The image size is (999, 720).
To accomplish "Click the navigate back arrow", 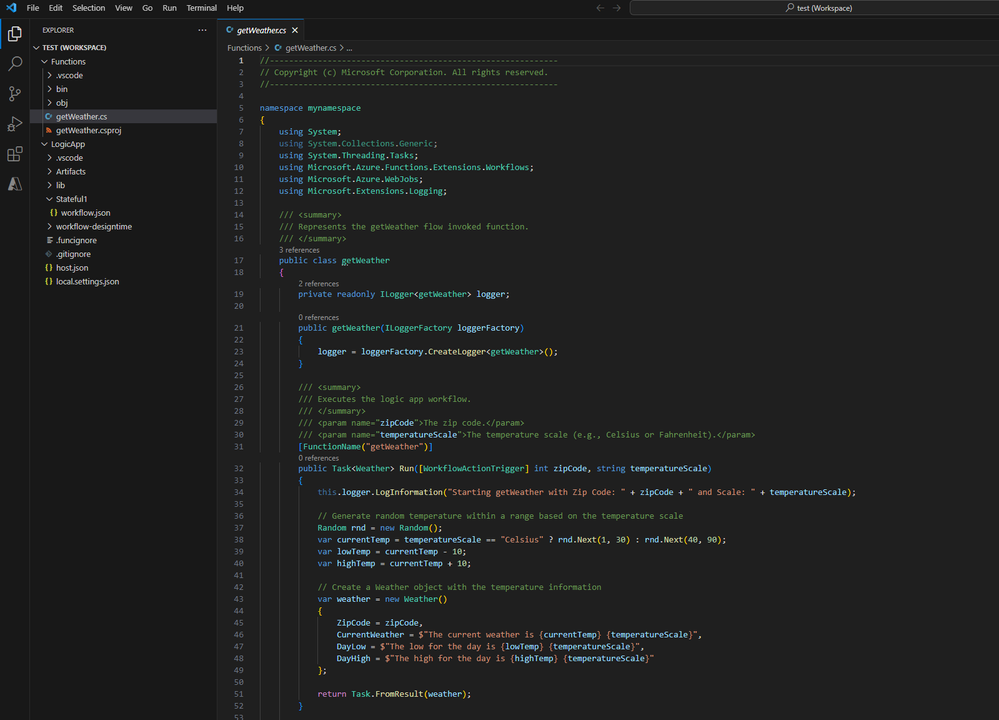I will point(600,8).
